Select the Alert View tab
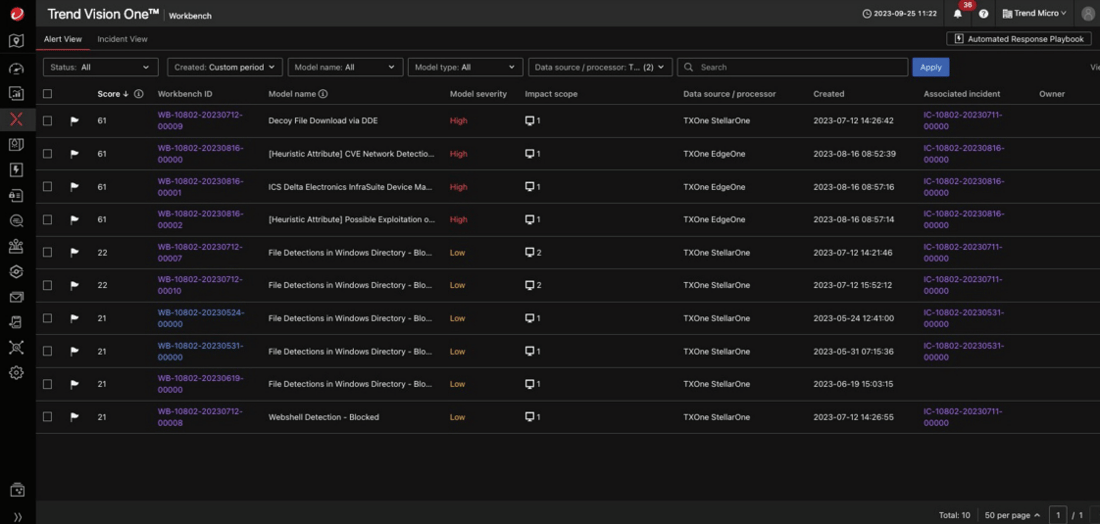1100x524 pixels. click(63, 39)
